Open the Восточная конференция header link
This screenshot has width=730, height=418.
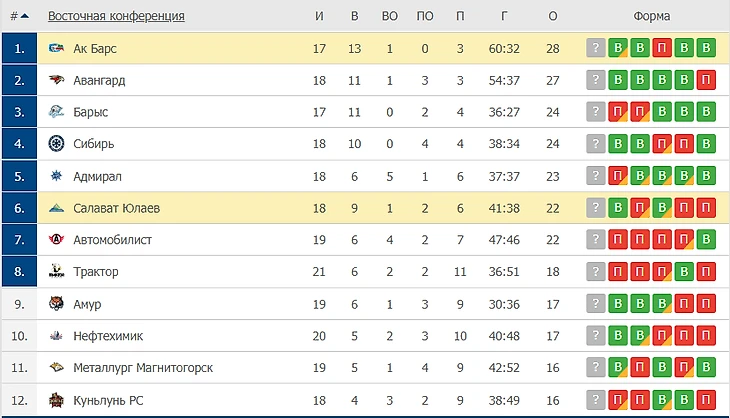[116, 16]
